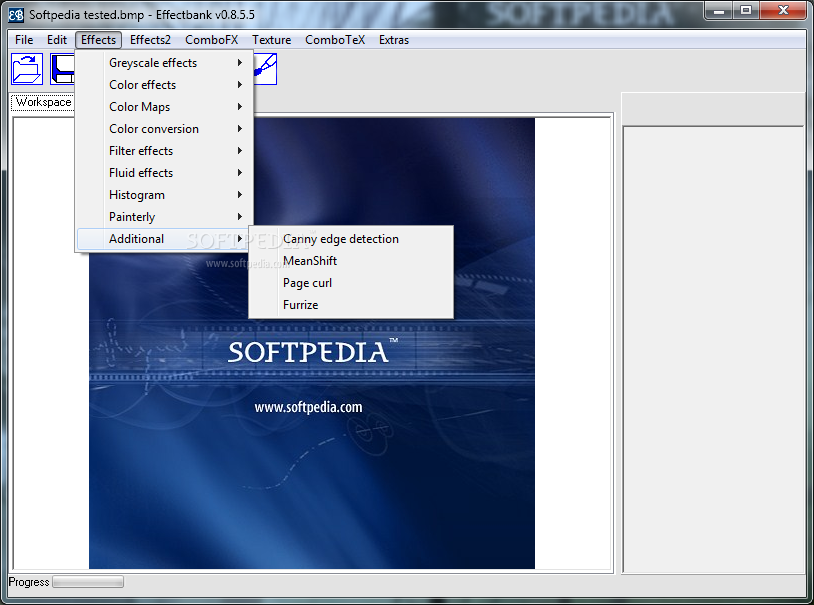The height and width of the screenshot is (605, 814).
Task: Open the Edit menu
Action: point(57,40)
